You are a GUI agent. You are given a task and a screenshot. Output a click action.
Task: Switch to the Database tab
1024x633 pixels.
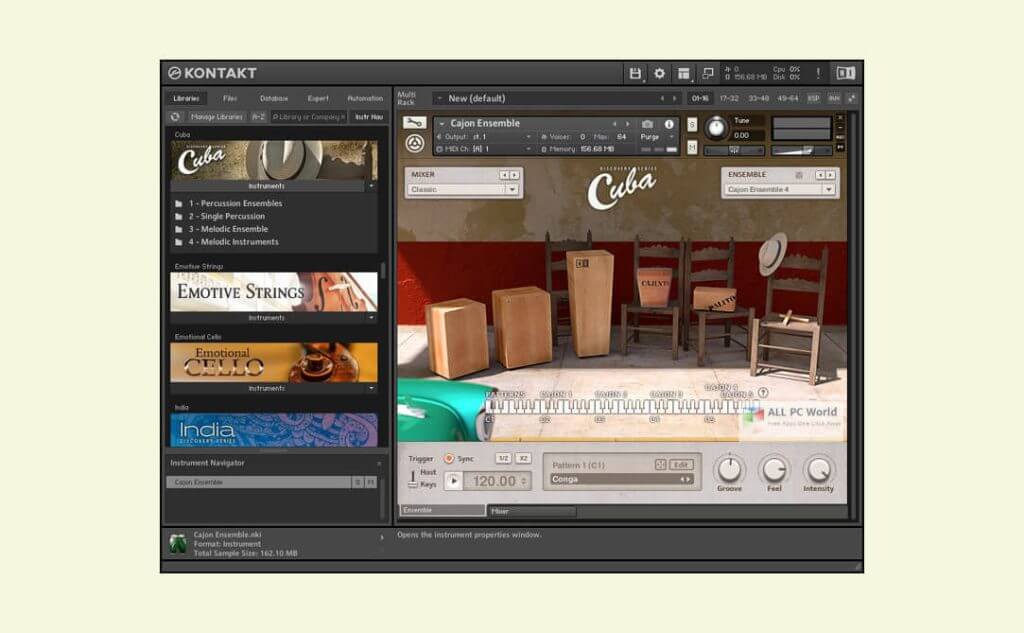(274, 99)
